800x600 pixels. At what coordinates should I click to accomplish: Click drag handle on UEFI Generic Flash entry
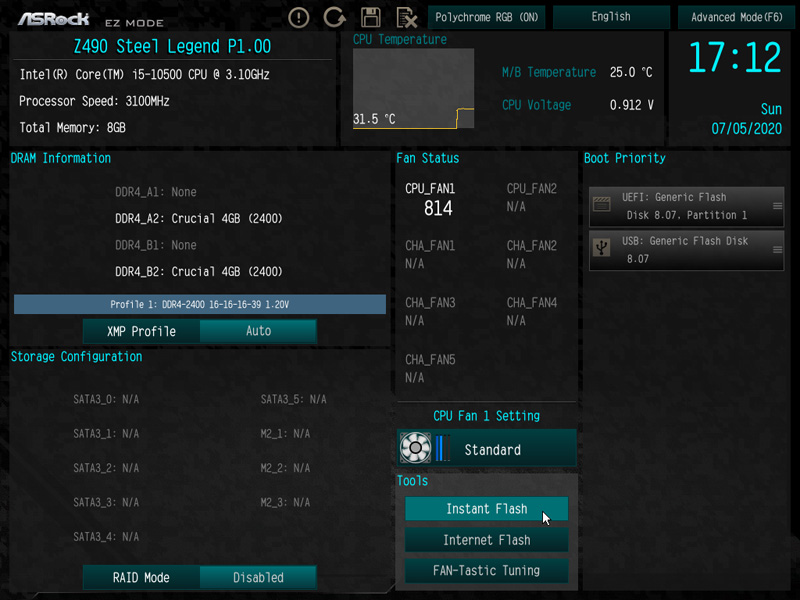[777, 206]
